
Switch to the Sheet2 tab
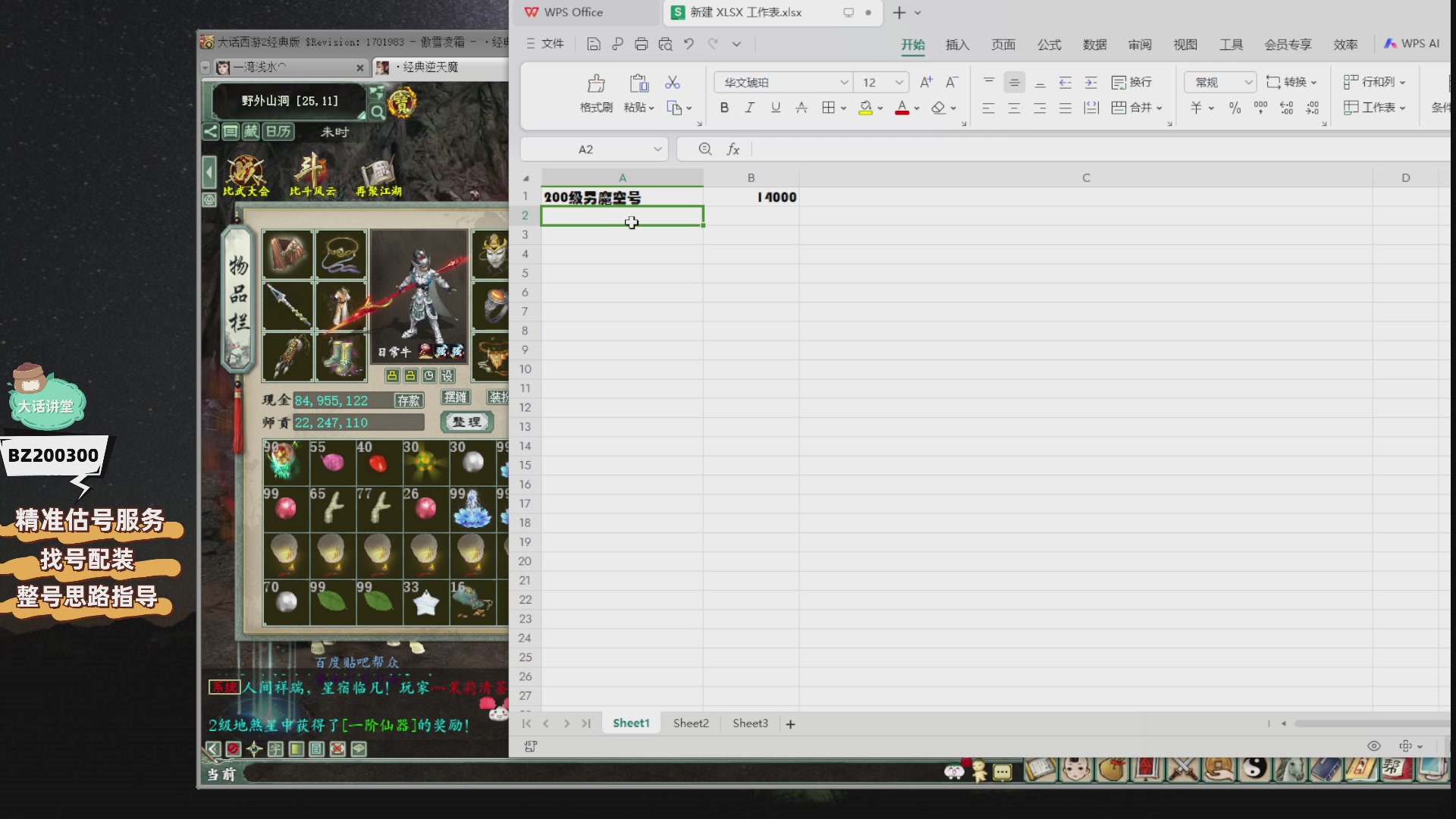click(691, 723)
